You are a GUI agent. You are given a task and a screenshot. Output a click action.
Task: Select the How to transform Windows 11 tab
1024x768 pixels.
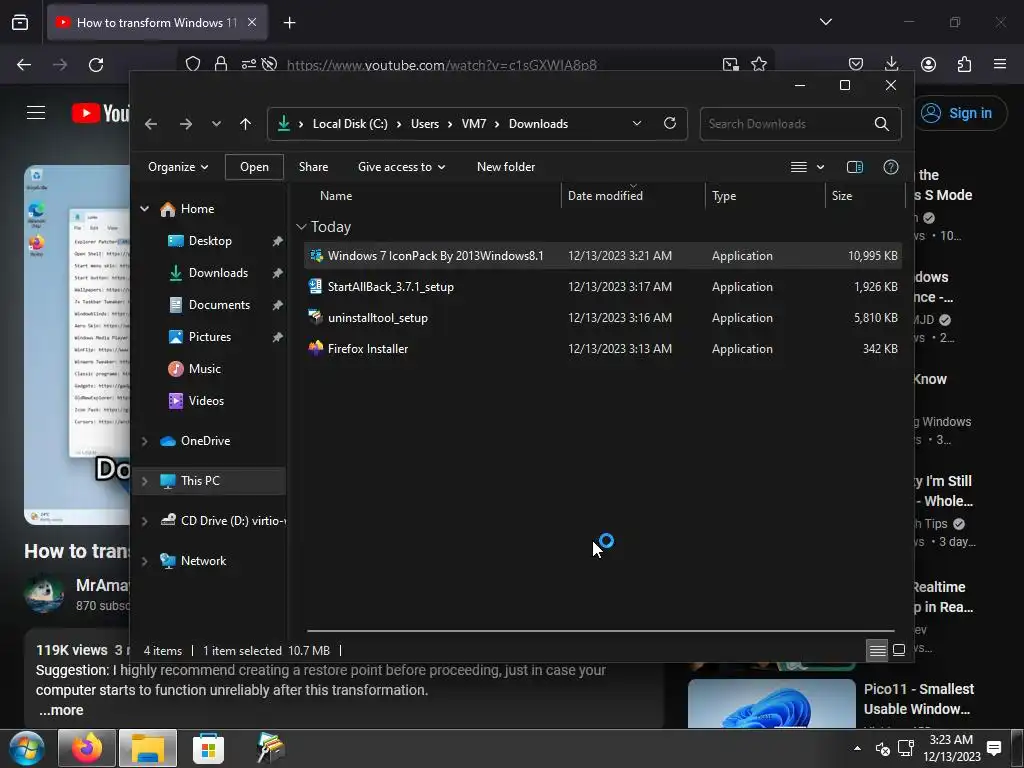[157, 23]
